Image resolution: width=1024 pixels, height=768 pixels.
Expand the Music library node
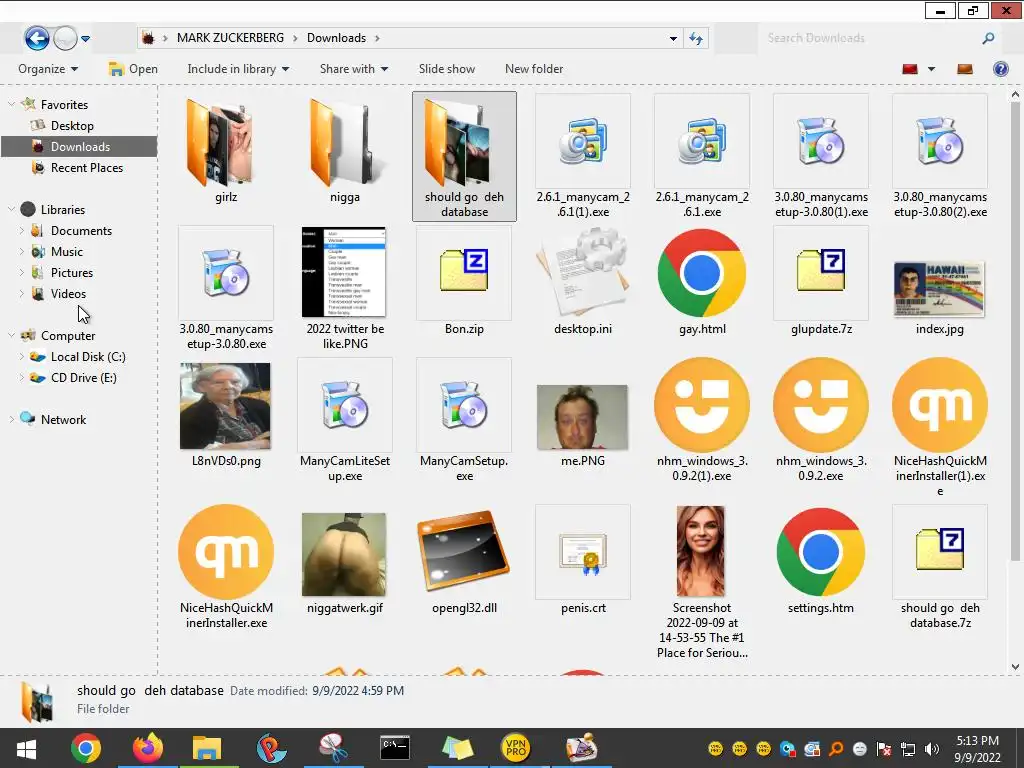tap(22, 251)
